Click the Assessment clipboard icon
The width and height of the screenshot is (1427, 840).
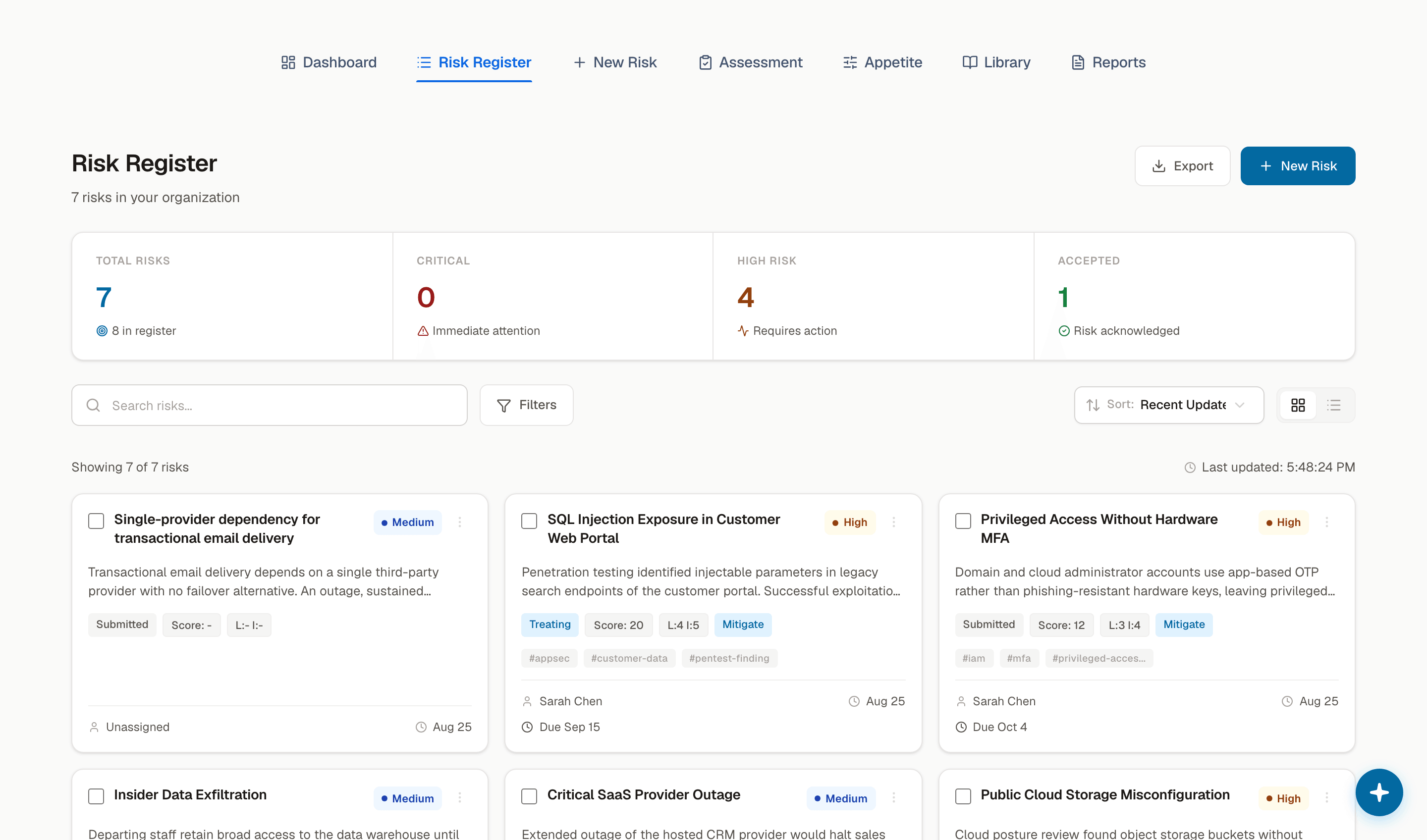706,62
